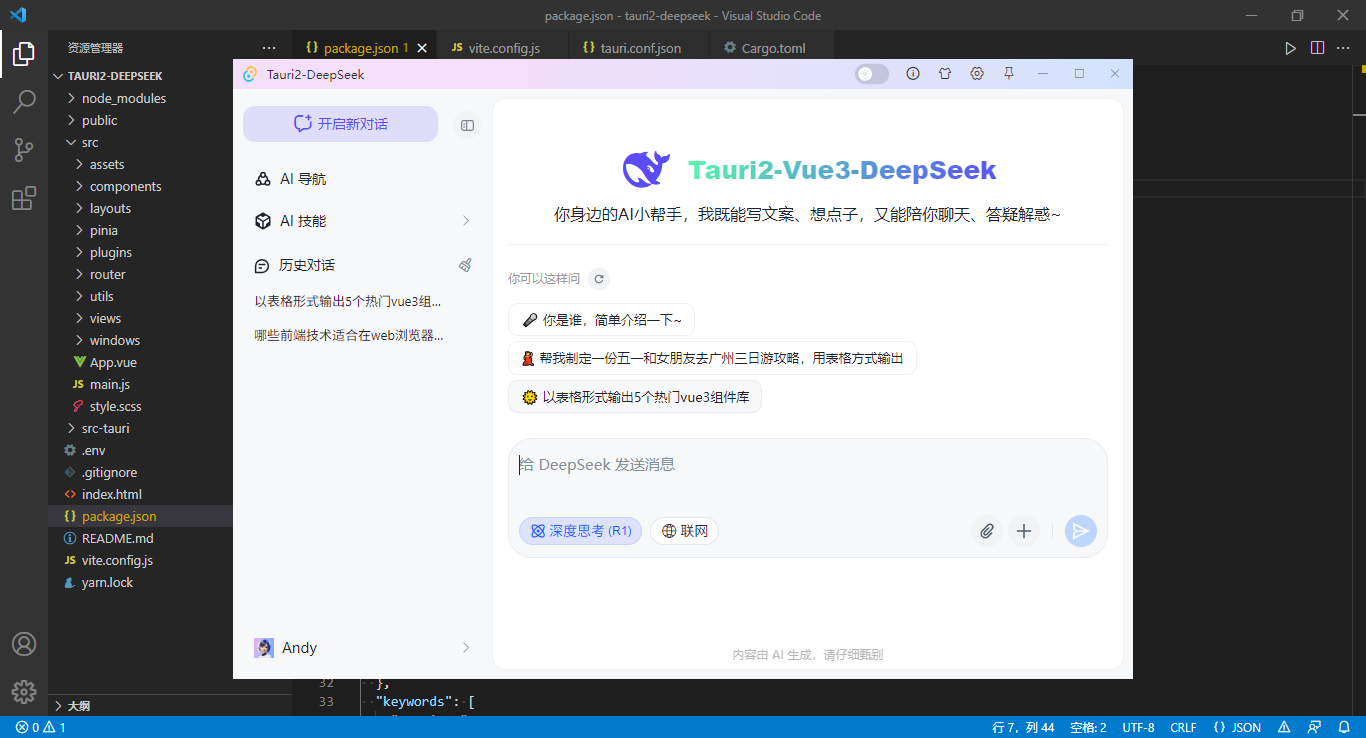Open the Andy user profile chevron

466,648
